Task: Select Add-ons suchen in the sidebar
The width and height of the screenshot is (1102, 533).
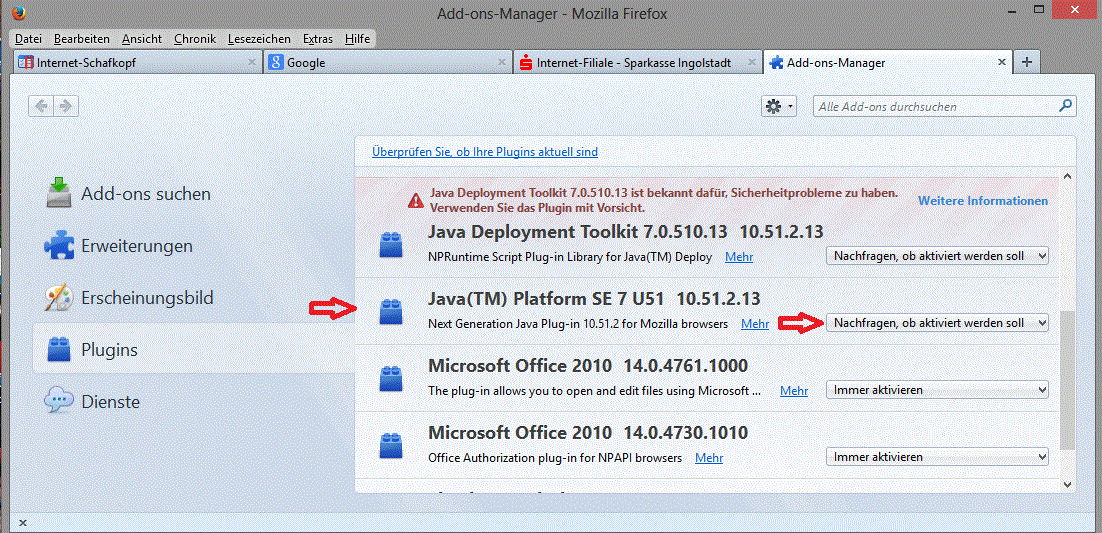Action: point(193,193)
